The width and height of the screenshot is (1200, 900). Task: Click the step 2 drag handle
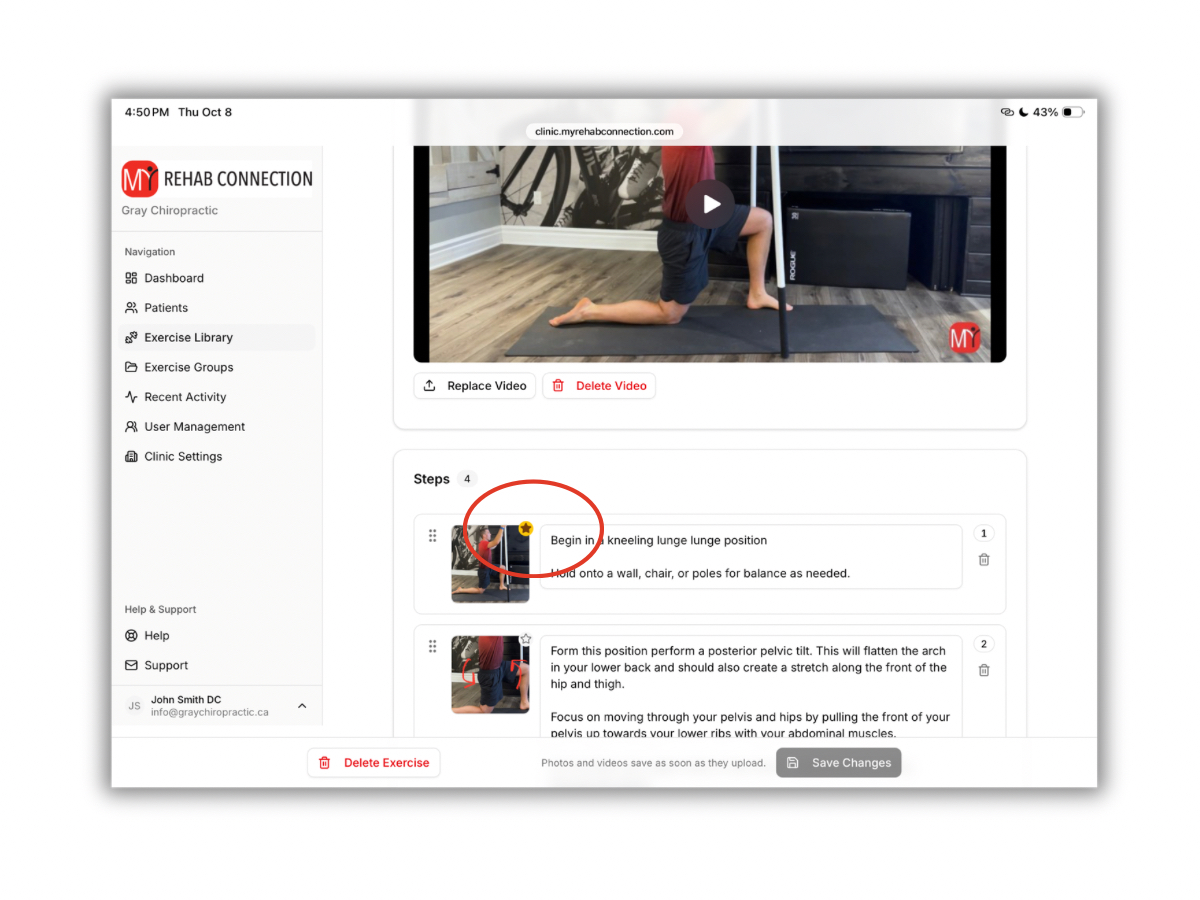tap(433, 647)
